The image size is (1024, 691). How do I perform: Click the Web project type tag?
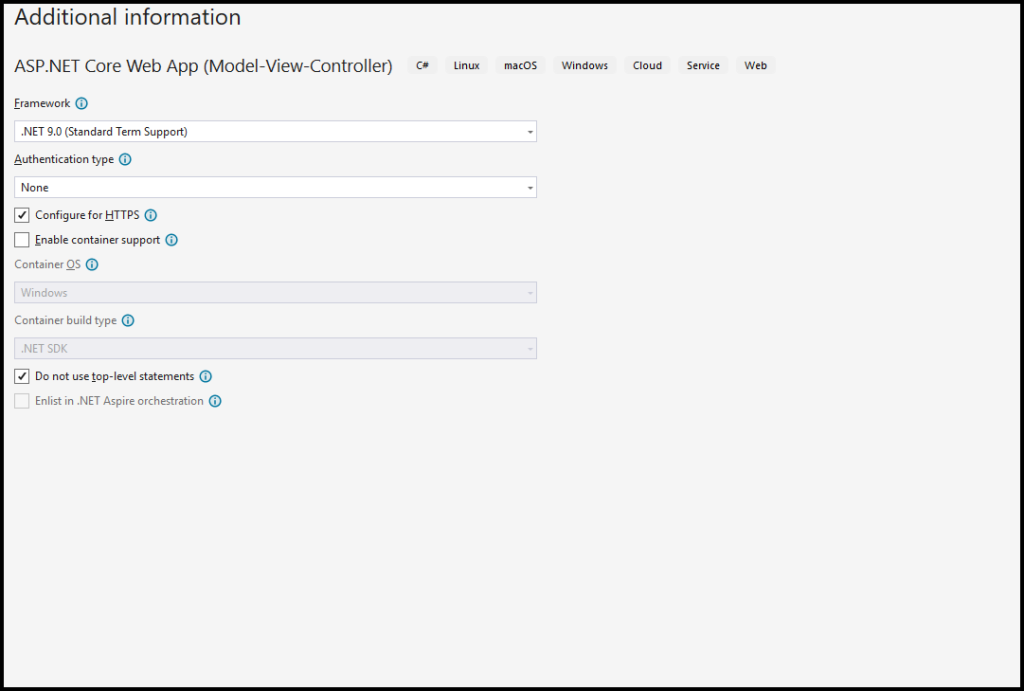[756, 66]
